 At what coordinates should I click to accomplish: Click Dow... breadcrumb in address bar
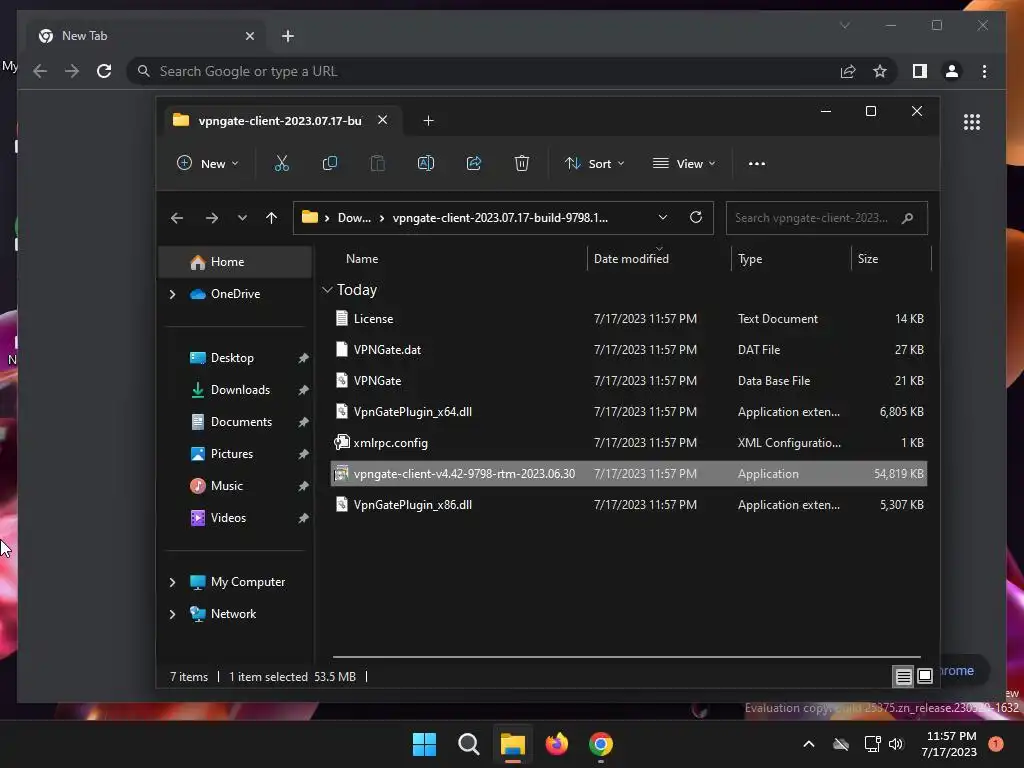(354, 218)
